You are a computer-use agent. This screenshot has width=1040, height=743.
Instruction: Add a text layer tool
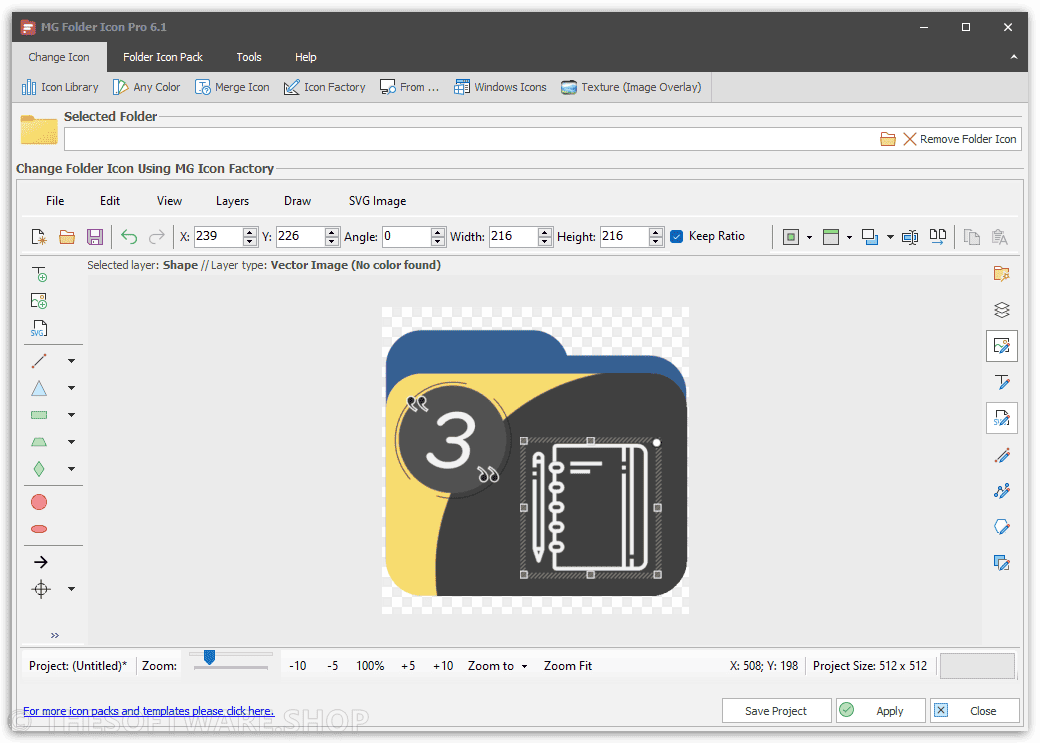point(40,274)
